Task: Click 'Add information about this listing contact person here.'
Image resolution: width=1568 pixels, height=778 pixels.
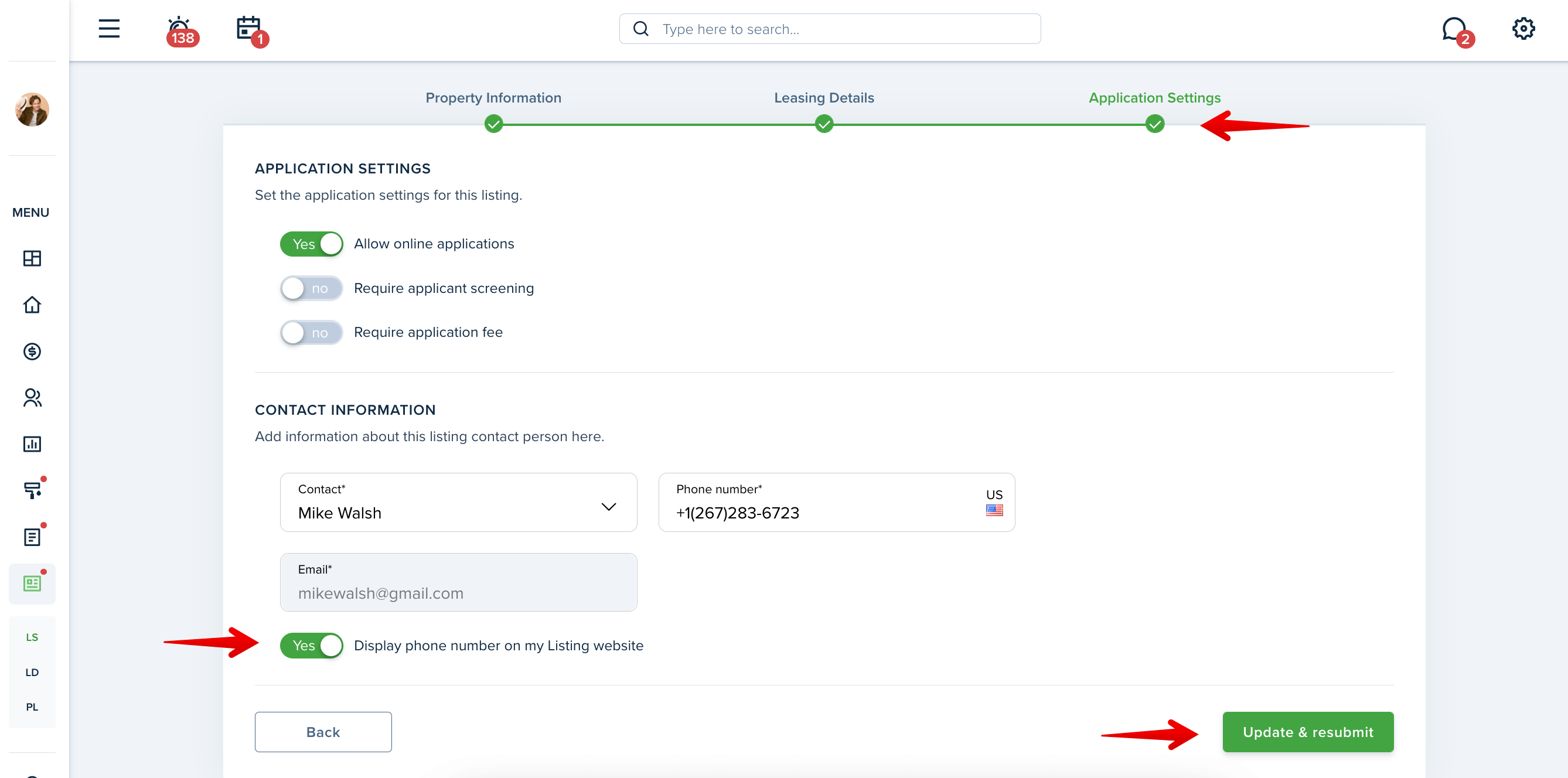Action: pyautogui.click(x=429, y=436)
